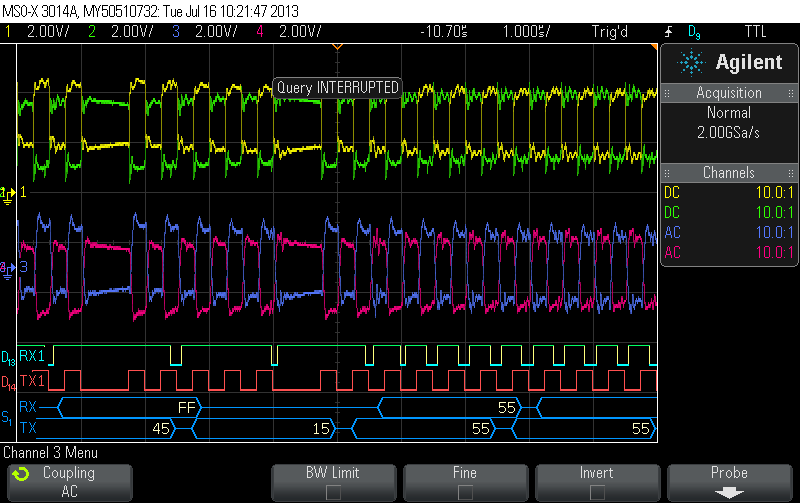The height and width of the screenshot is (503, 800).
Task: Click the TTL threshold label
Action: (x=756, y=32)
